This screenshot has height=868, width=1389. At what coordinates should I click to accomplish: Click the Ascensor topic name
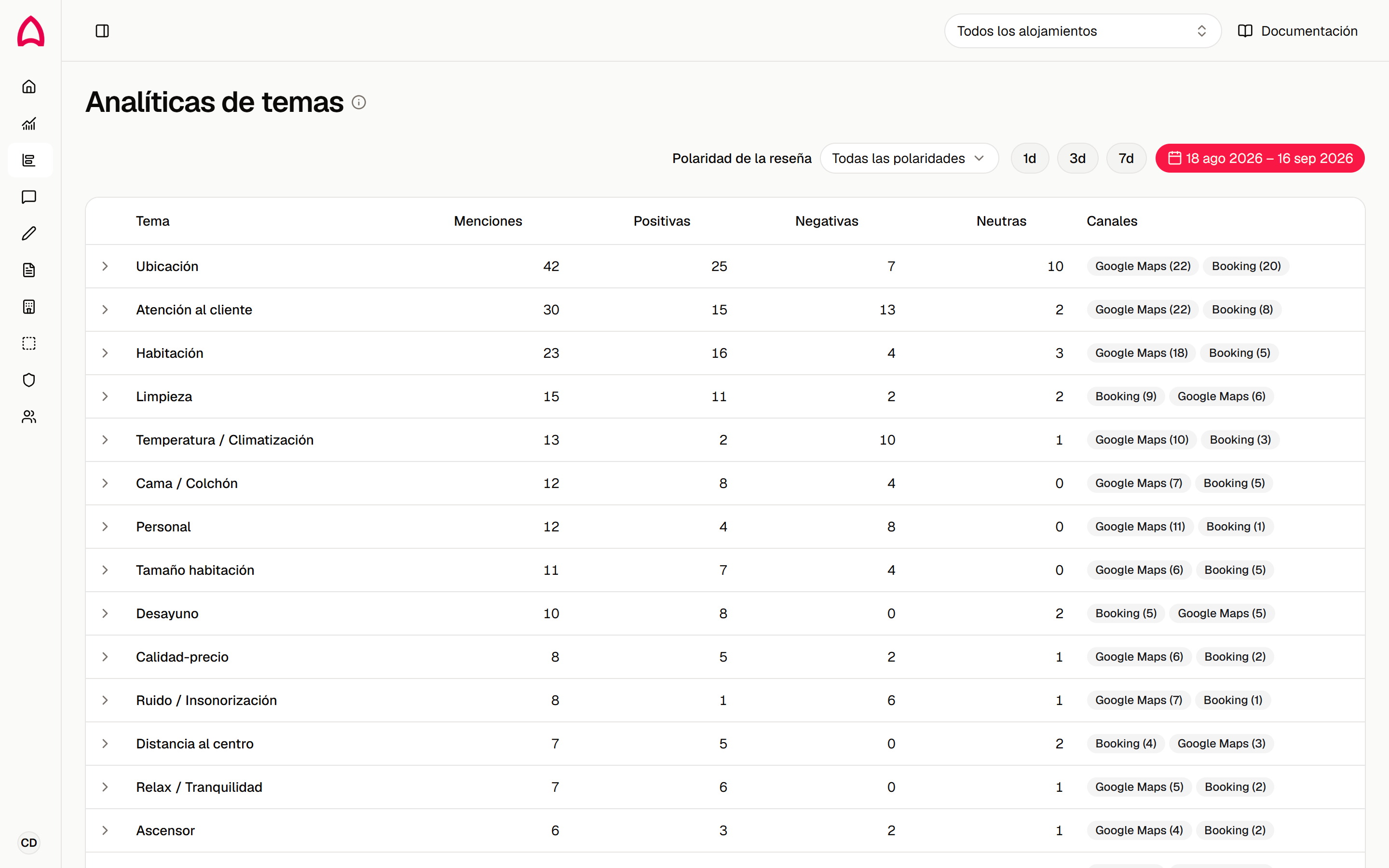pos(165,831)
